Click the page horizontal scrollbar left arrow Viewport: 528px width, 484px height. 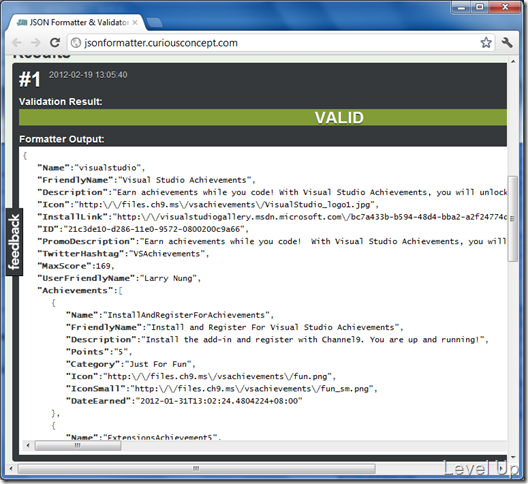click(x=11, y=468)
